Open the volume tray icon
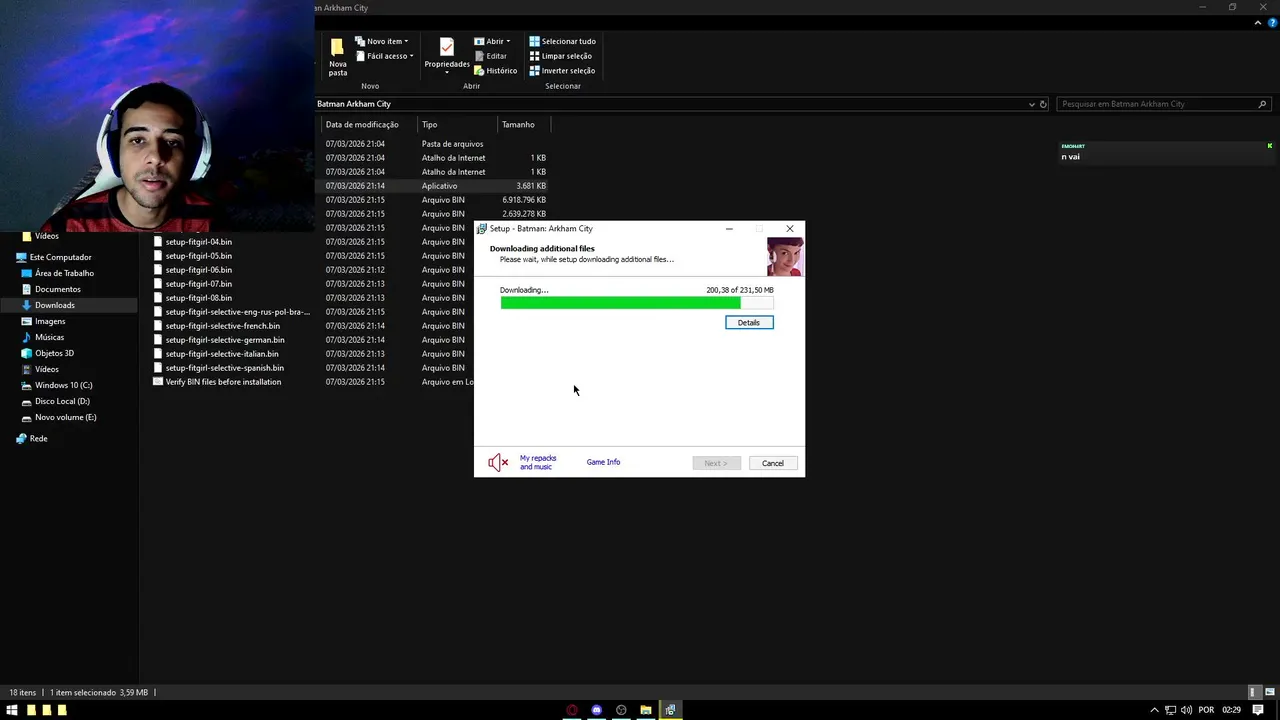Screen dimensions: 1280x720 (1186, 710)
